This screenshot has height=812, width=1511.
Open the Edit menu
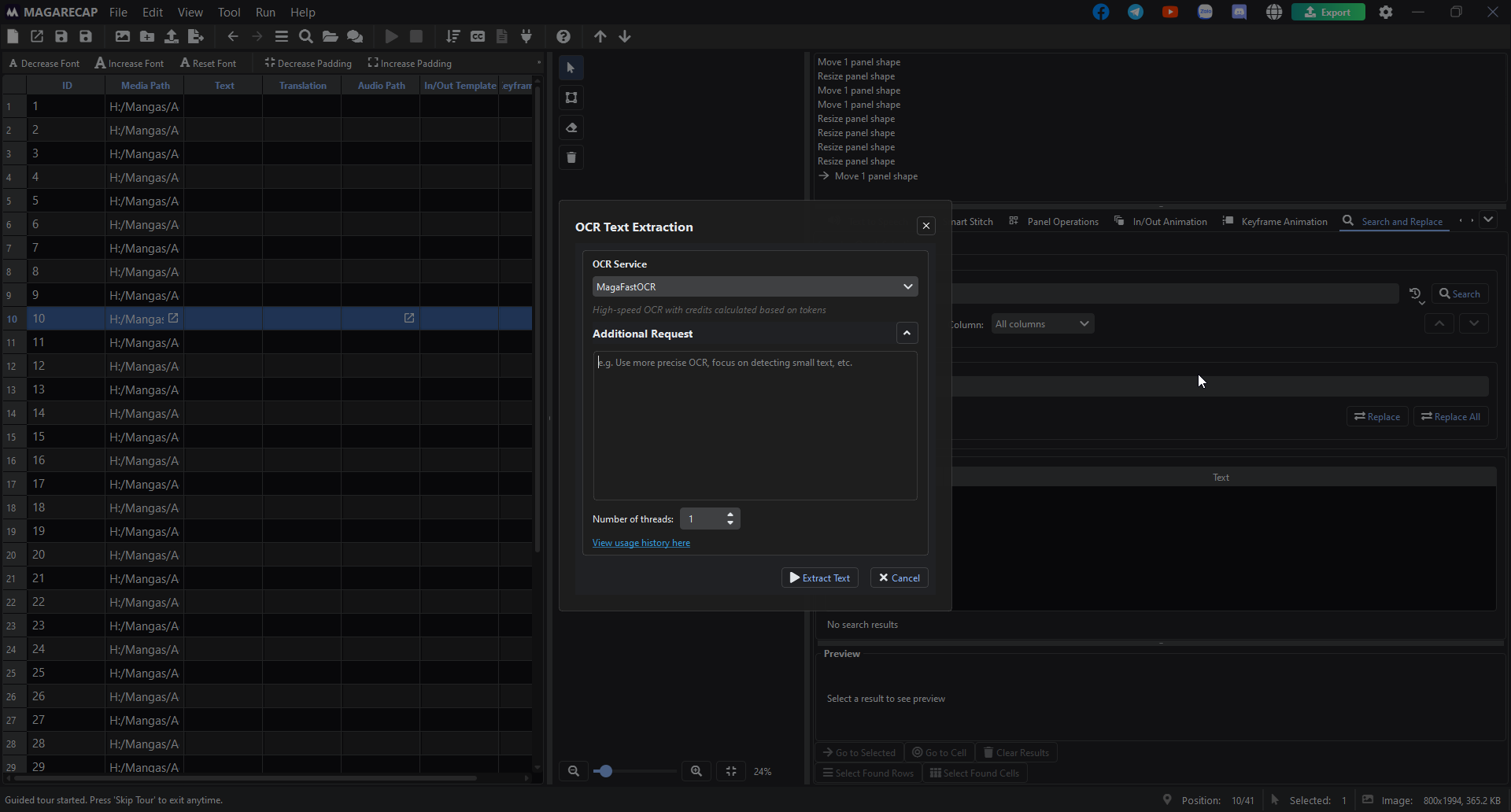click(x=153, y=12)
